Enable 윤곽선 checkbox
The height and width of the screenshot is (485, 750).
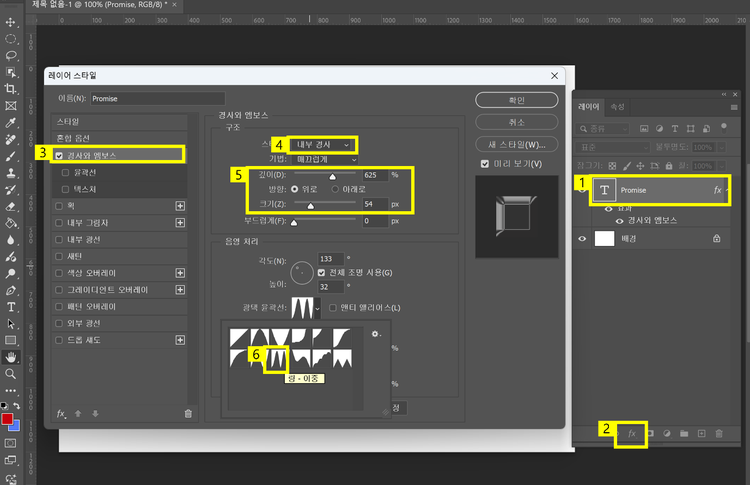66,172
